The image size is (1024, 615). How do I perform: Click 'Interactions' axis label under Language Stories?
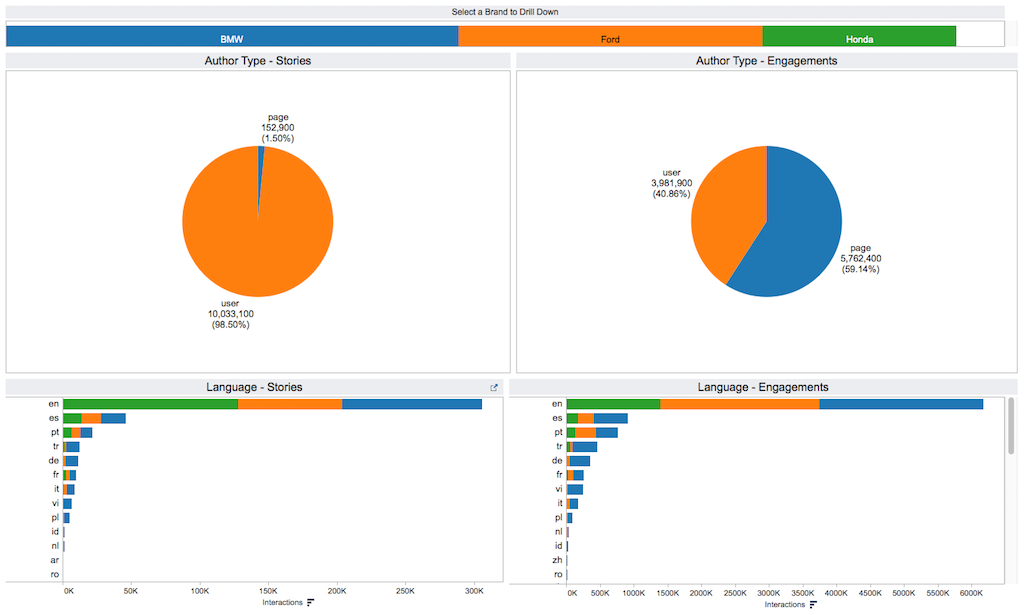[x=283, y=603]
